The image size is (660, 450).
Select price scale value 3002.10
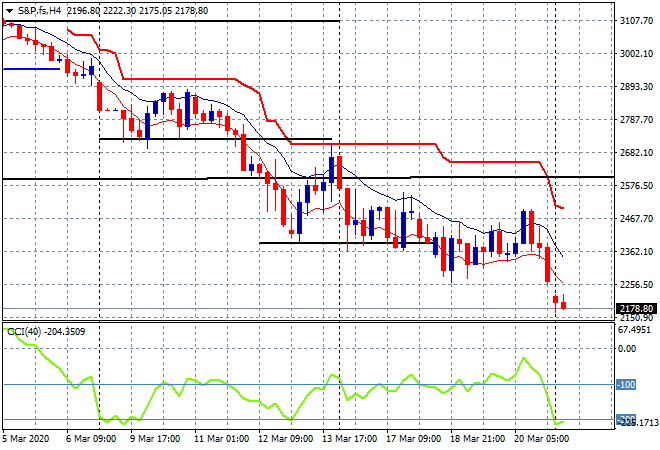pos(636,53)
